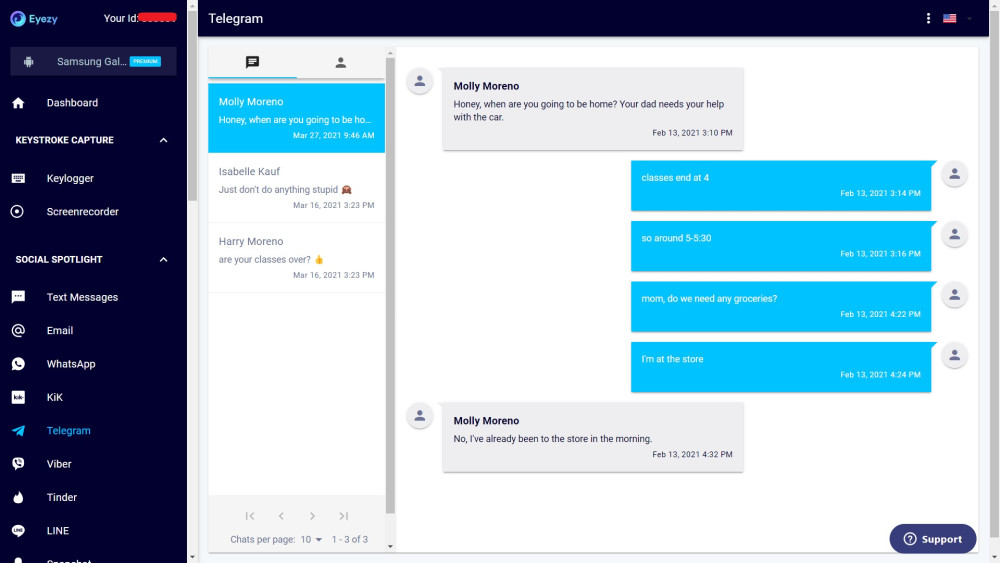
Task: Click avatar beside 'so around 5-5:30'
Action: [x=954, y=234]
